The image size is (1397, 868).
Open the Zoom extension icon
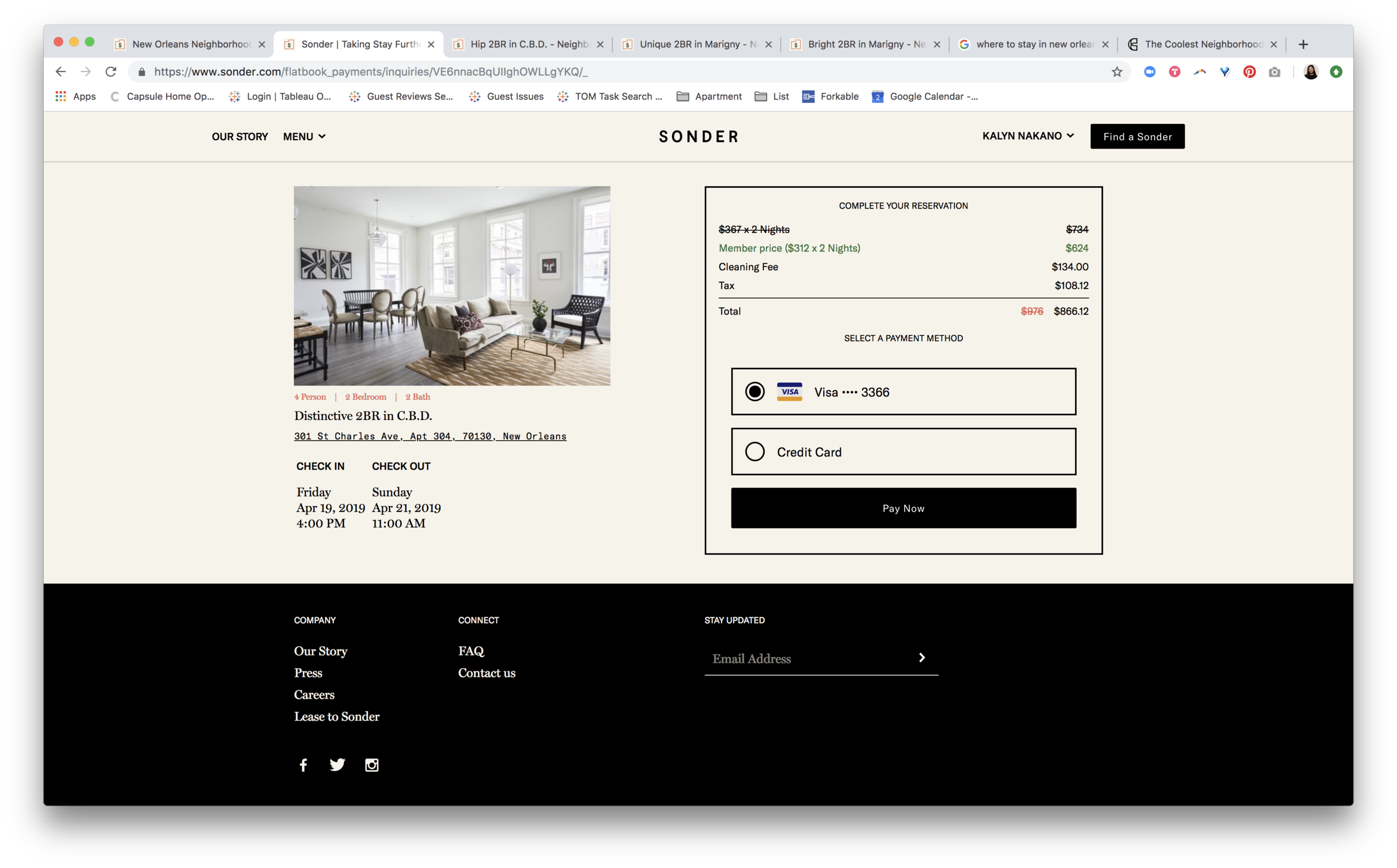click(x=1149, y=71)
